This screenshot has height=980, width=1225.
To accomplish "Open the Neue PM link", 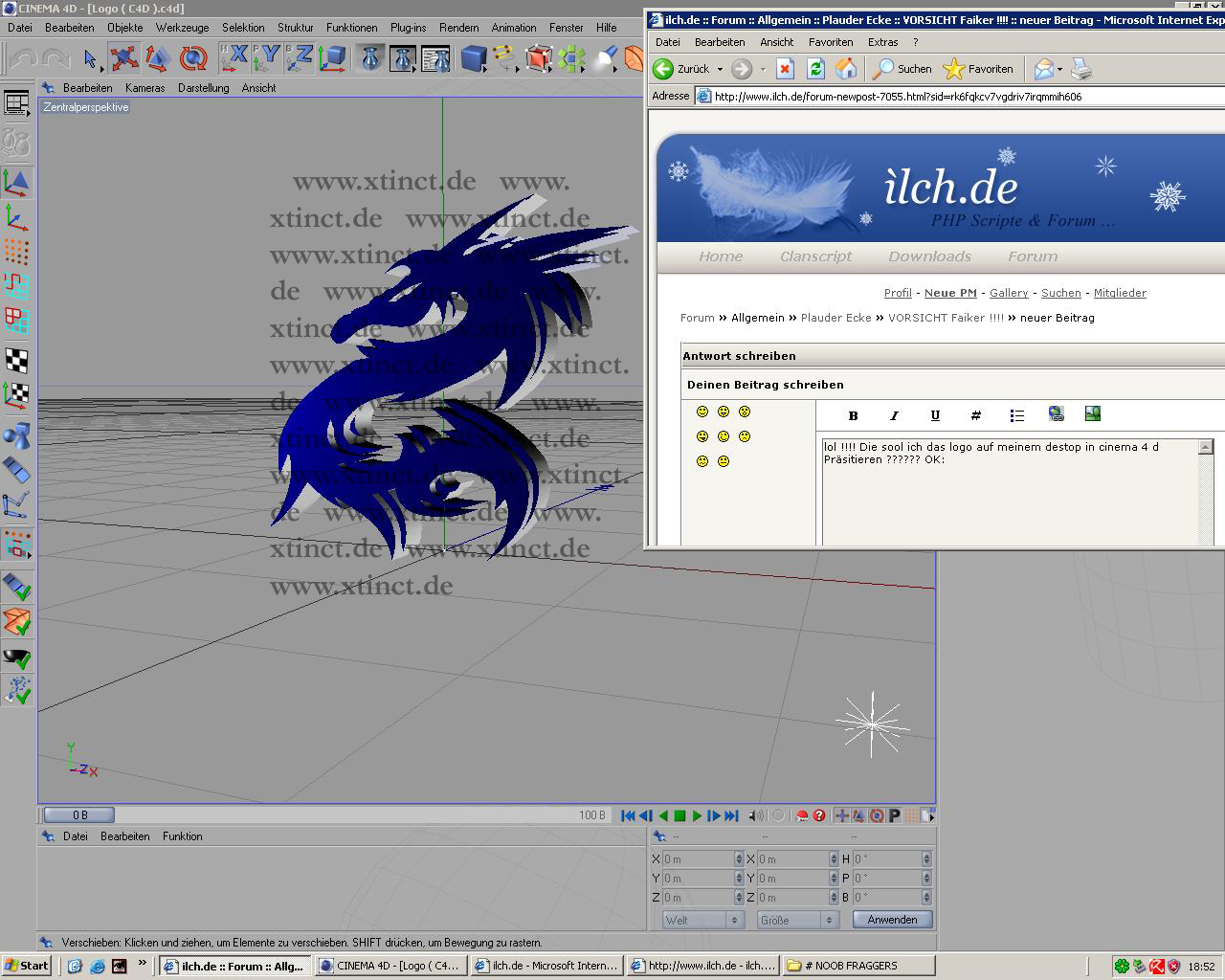I will (950, 293).
